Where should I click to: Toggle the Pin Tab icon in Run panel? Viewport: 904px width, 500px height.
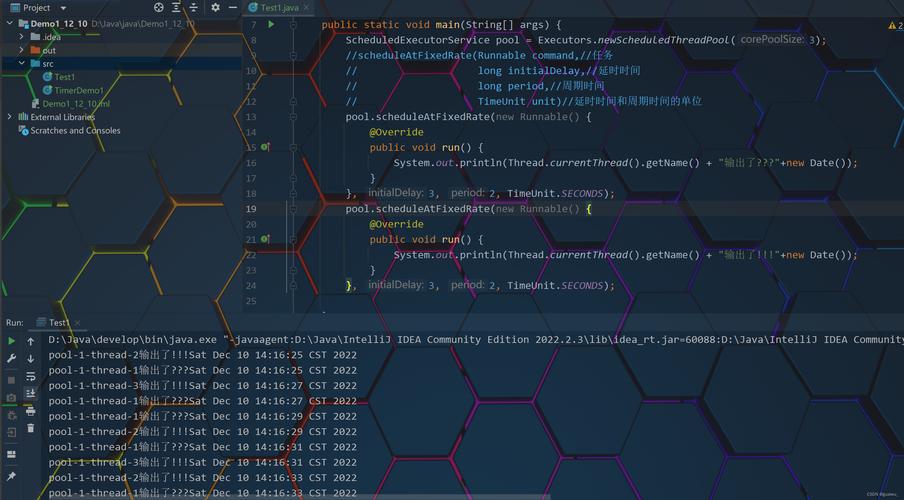click(11, 476)
